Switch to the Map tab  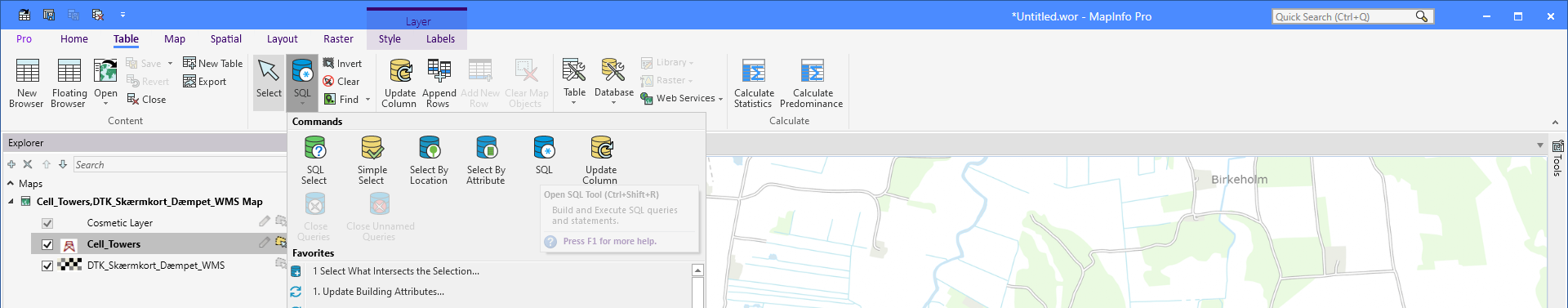pos(175,38)
